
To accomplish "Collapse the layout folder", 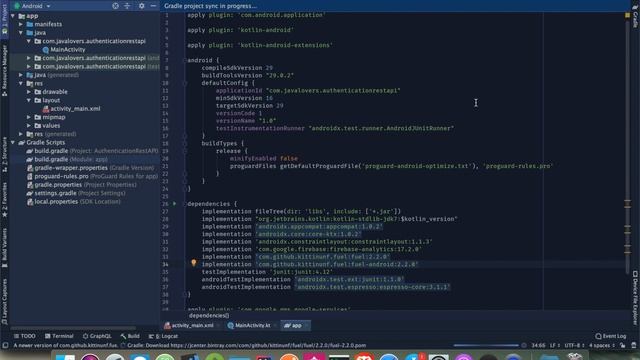I will [x=29, y=100].
